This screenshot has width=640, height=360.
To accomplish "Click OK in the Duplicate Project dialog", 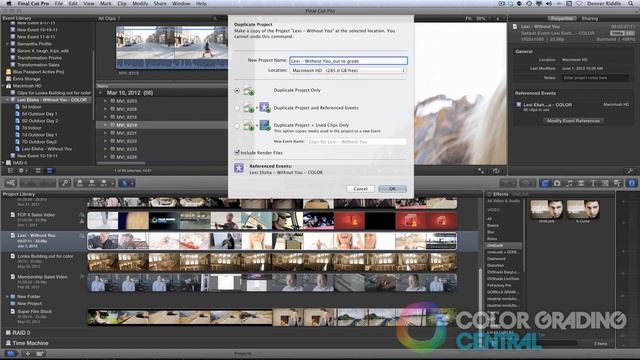I will tap(392, 189).
